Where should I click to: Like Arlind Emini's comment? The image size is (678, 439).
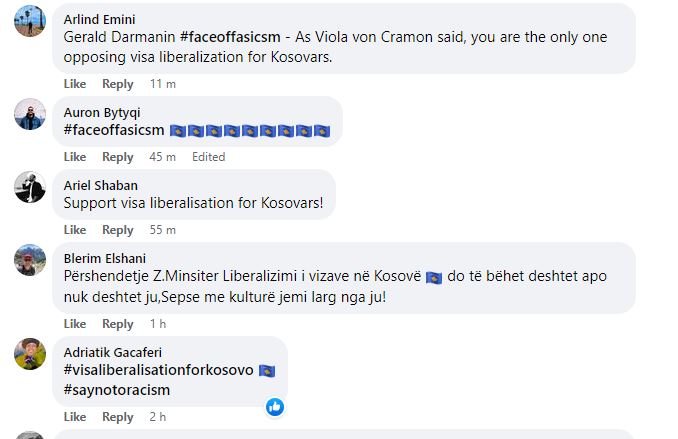click(75, 84)
